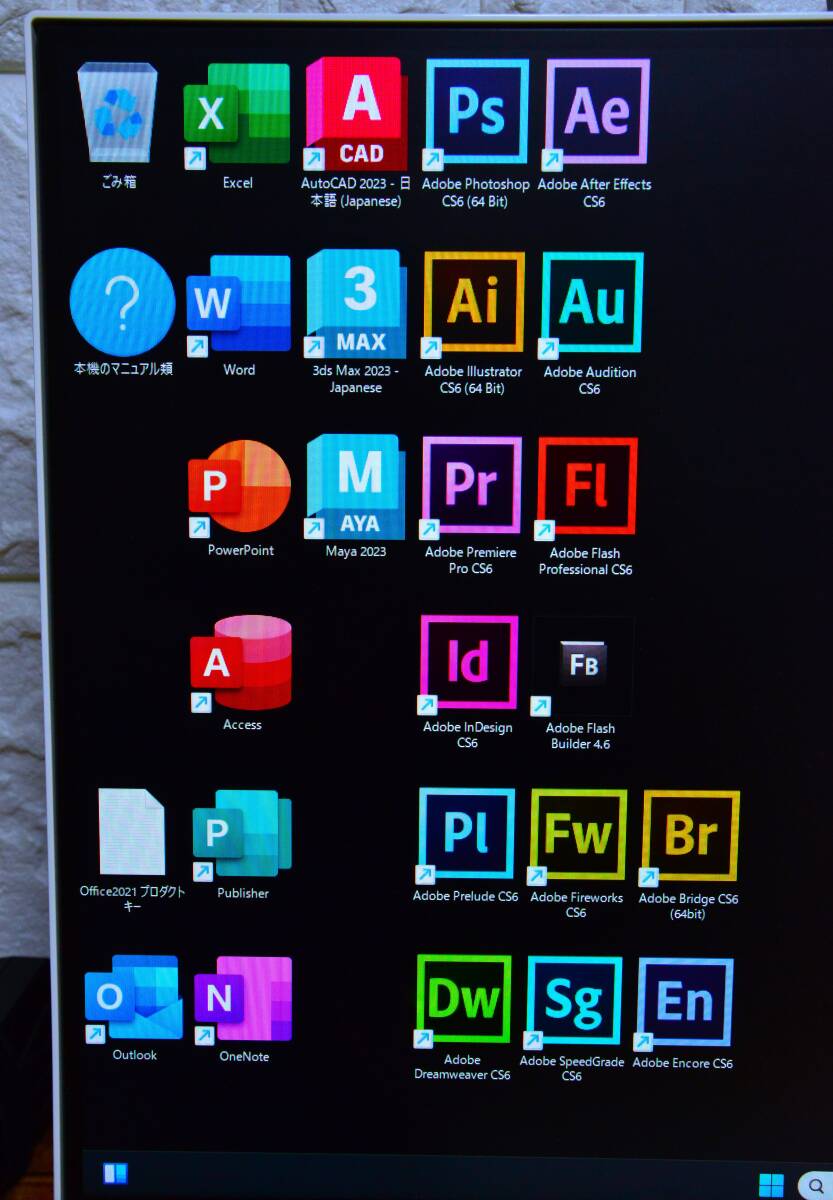Launch Adobe Premiere Pro CS6
833x1200 pixels.
pyautogui.click(x=471, y=487)
